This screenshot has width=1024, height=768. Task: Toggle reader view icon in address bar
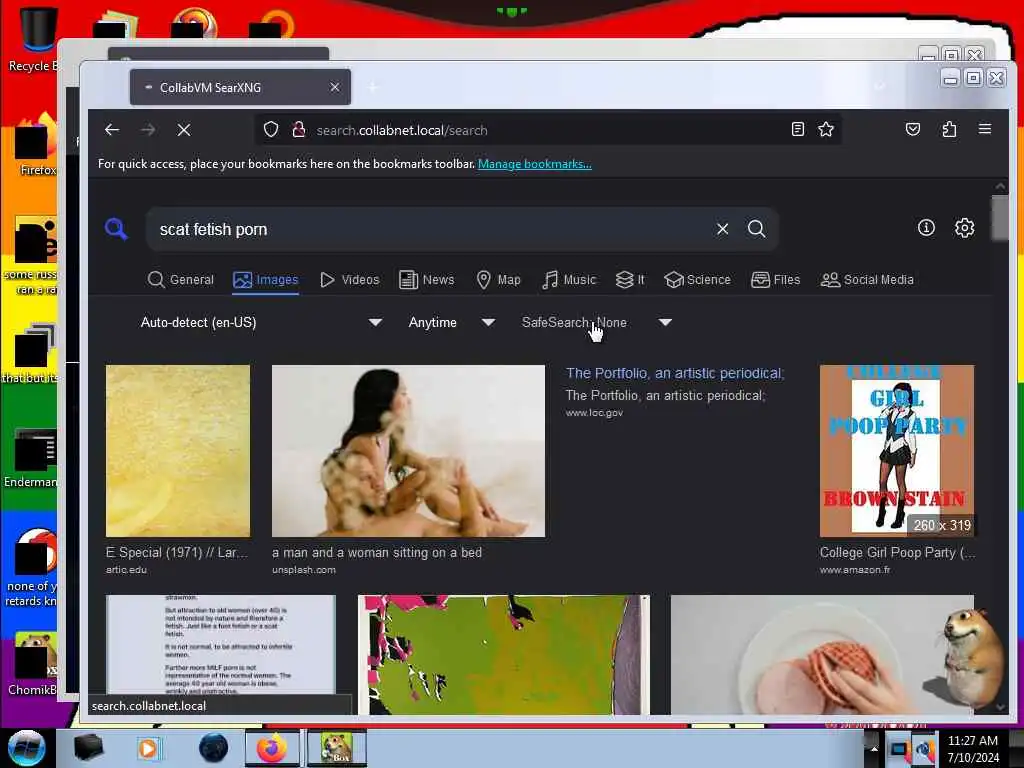point(797,129)
